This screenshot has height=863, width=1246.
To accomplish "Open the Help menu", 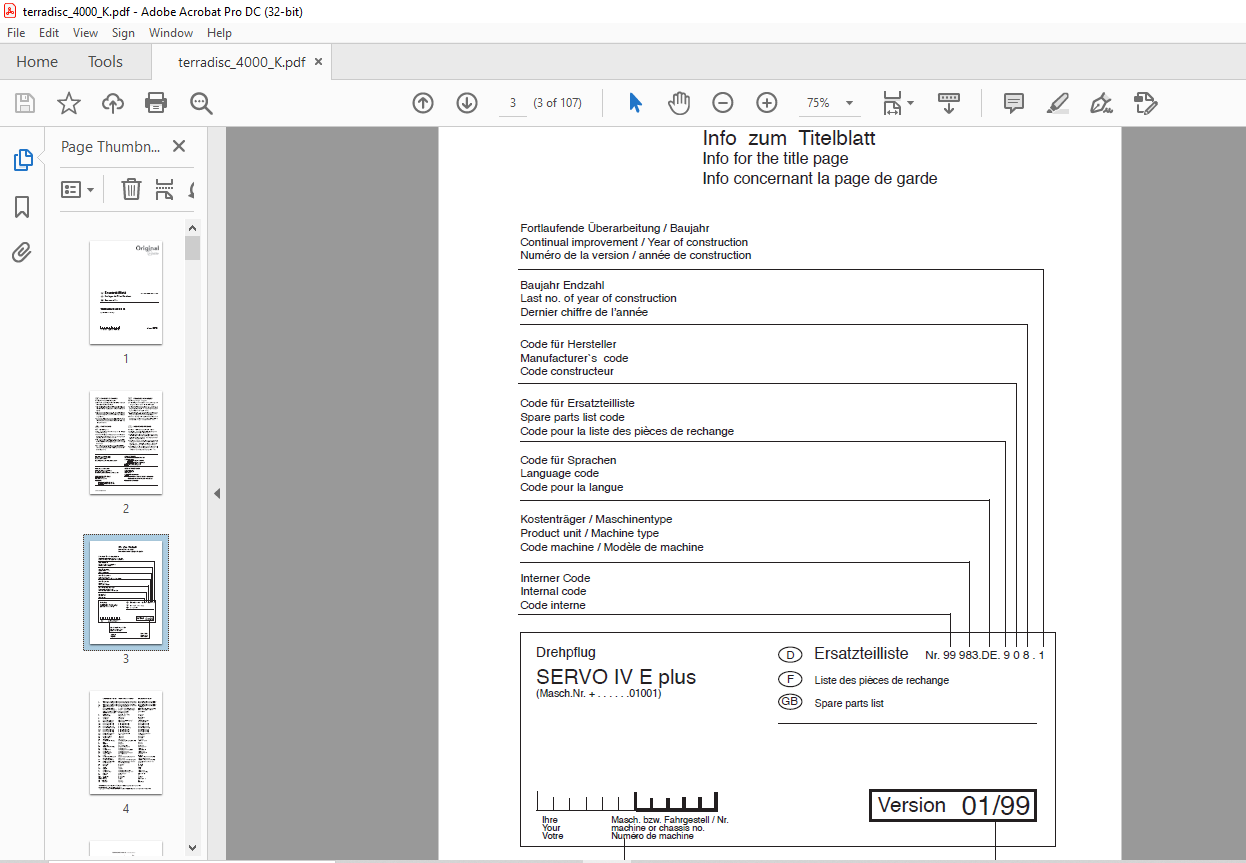I will [219, 33].
